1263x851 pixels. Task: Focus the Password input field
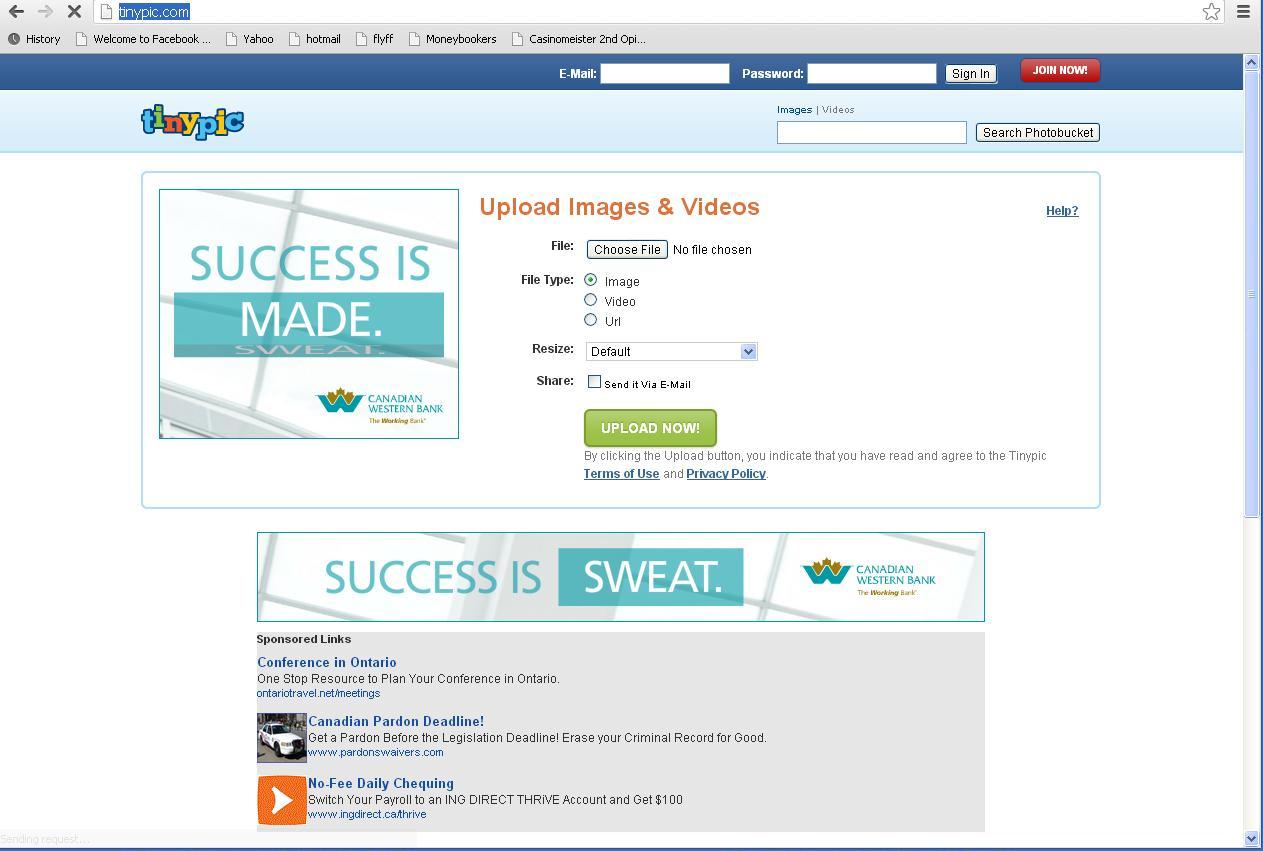[872, 73]
